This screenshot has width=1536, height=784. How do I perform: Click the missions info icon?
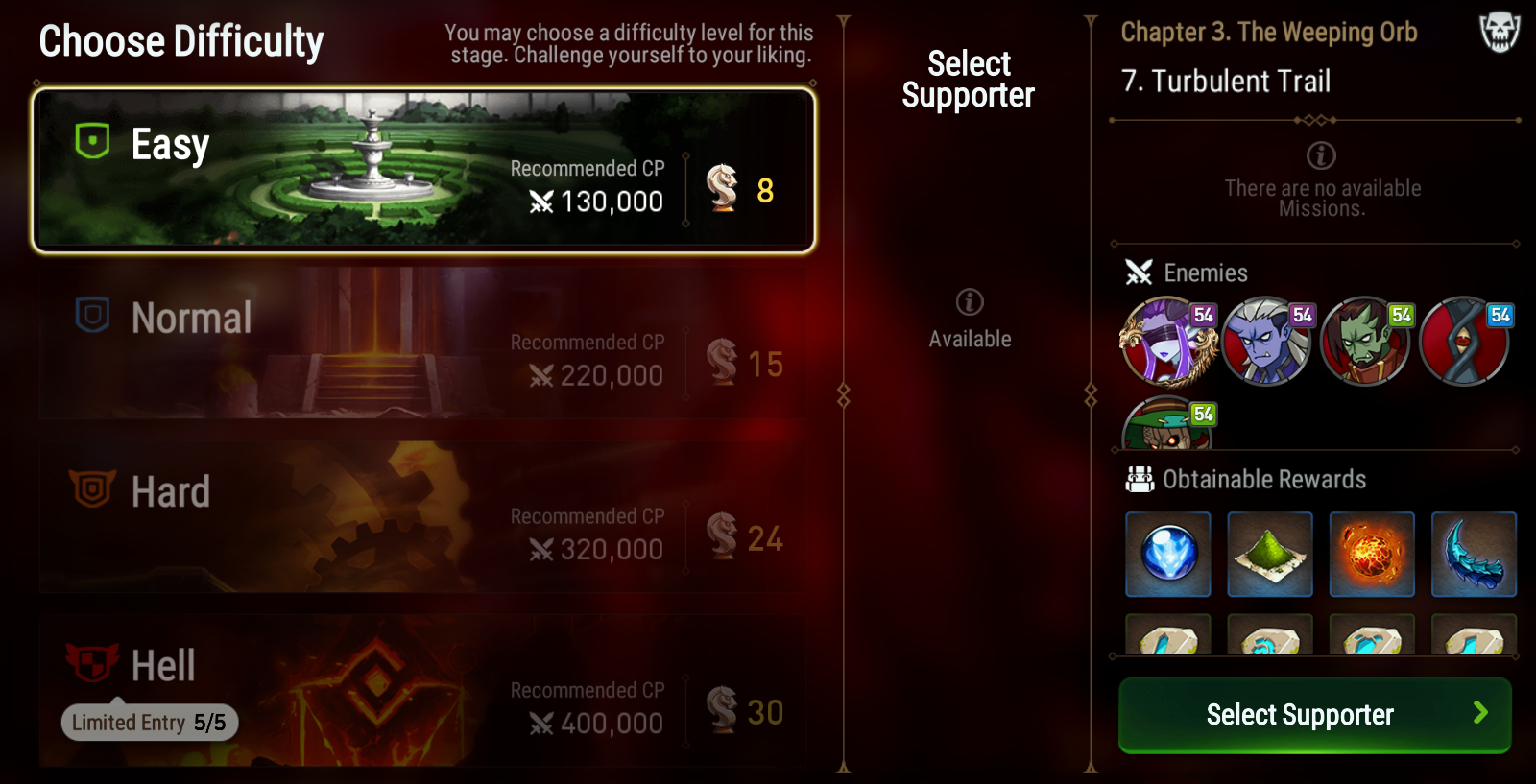pyautogui.click(x=1321, y=155)
